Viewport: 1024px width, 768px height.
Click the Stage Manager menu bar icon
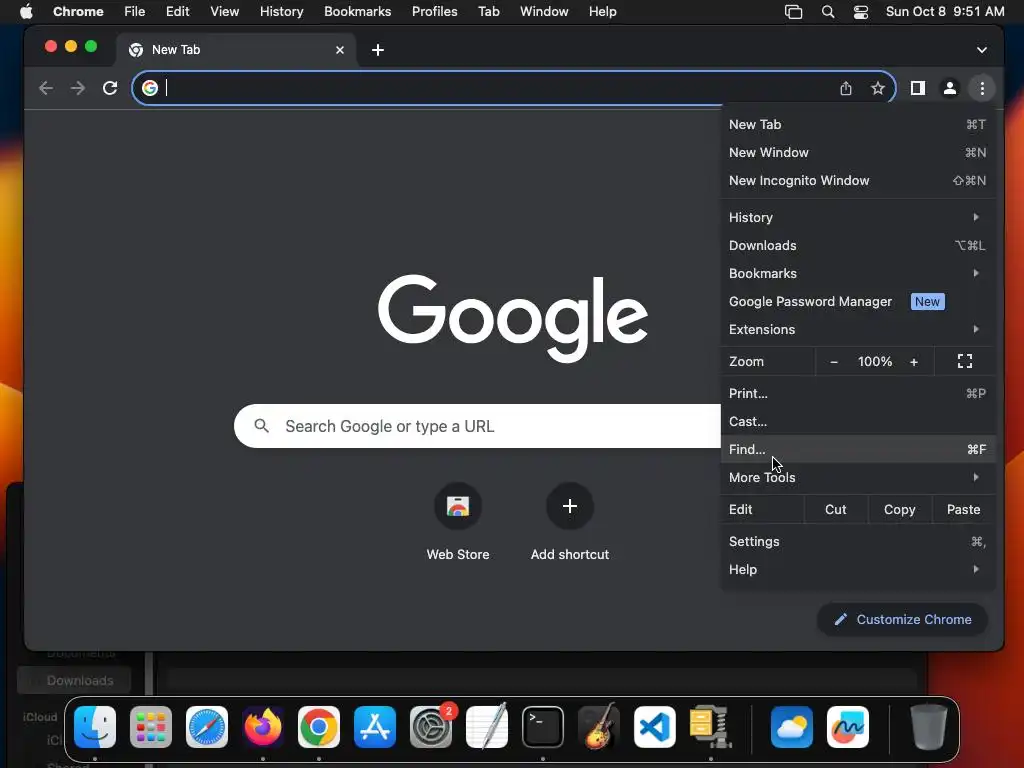point(793,12)
